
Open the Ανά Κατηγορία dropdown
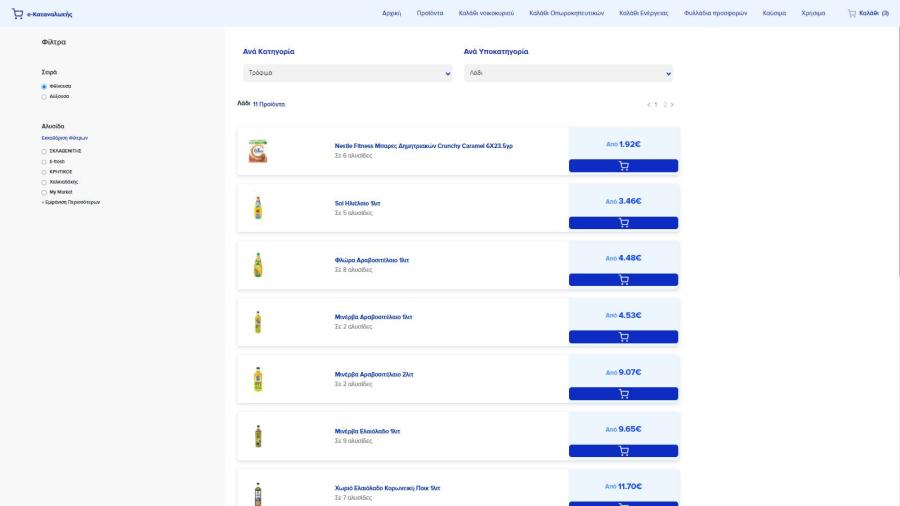[x=347, y=73]
